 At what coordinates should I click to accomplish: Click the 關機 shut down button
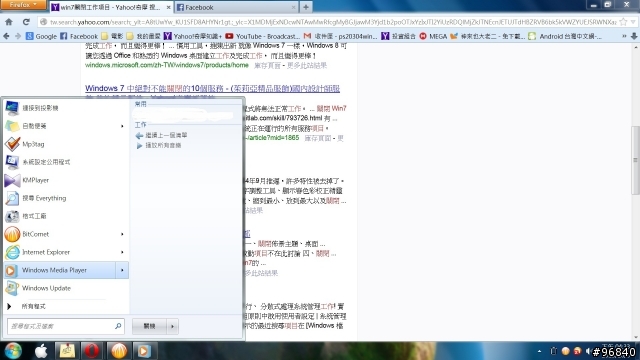(x=149, y=326)
